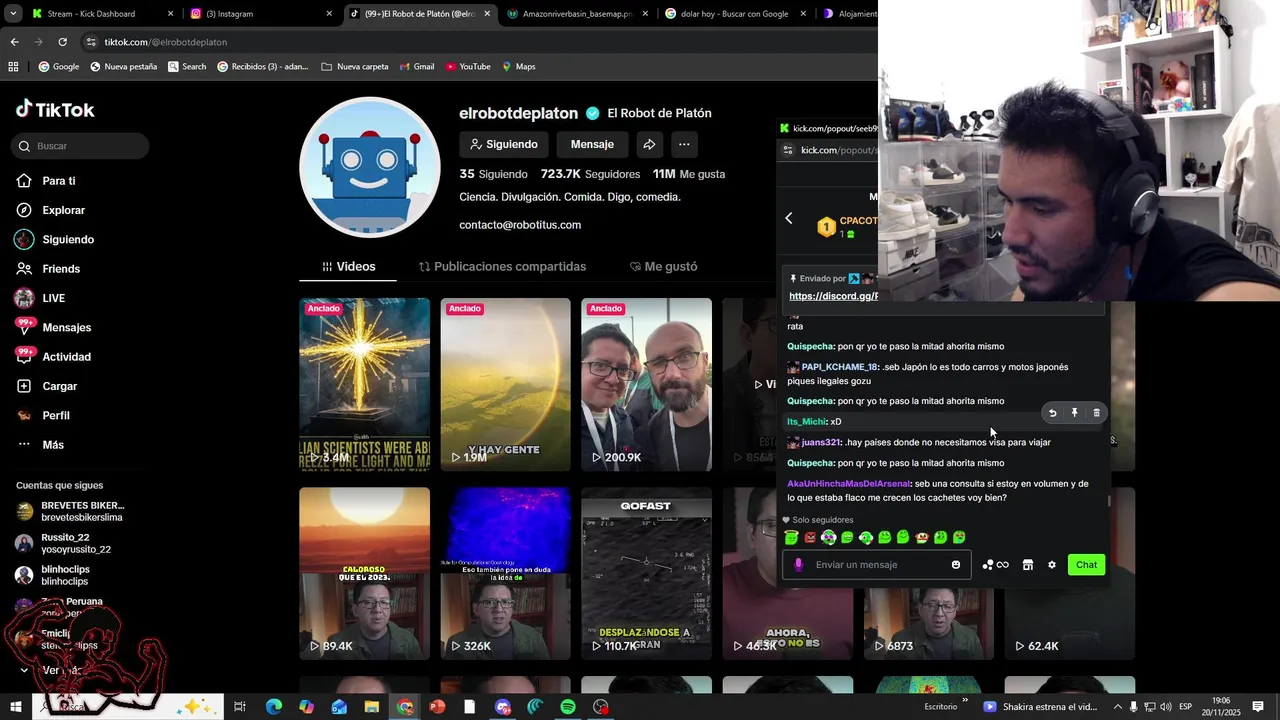The width and height of the screenshot is (1280, 720).
Task: Click the Kick points infinity icon
Action: [996, 565]
